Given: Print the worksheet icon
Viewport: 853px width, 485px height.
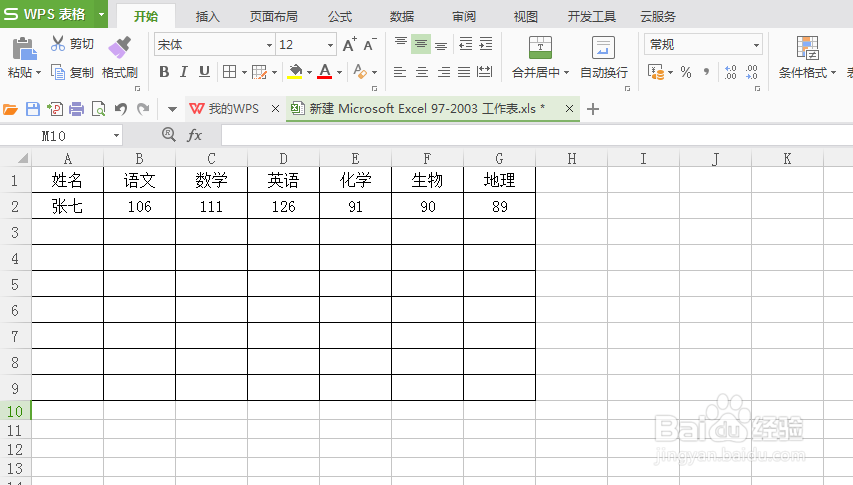Looking at the screenshot, I should [x=77, y=109].
